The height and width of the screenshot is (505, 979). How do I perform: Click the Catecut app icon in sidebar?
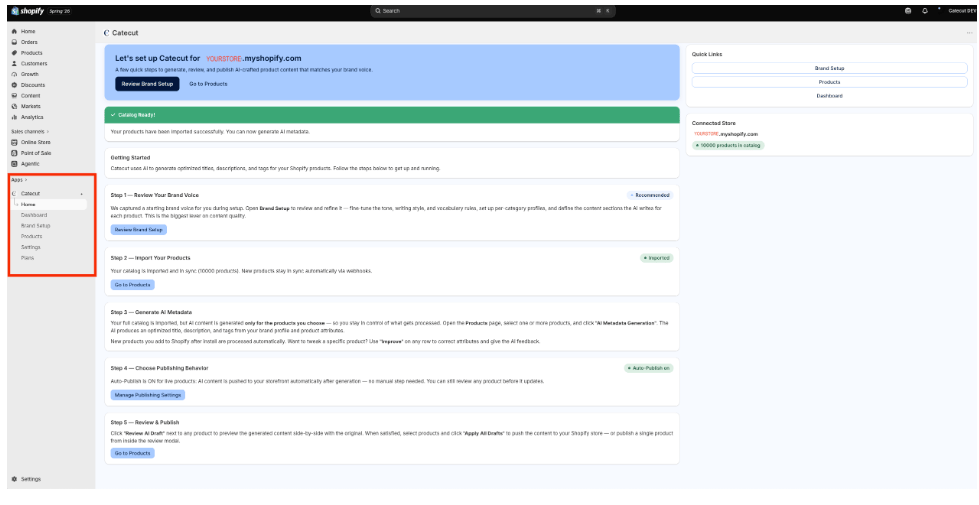14,194
